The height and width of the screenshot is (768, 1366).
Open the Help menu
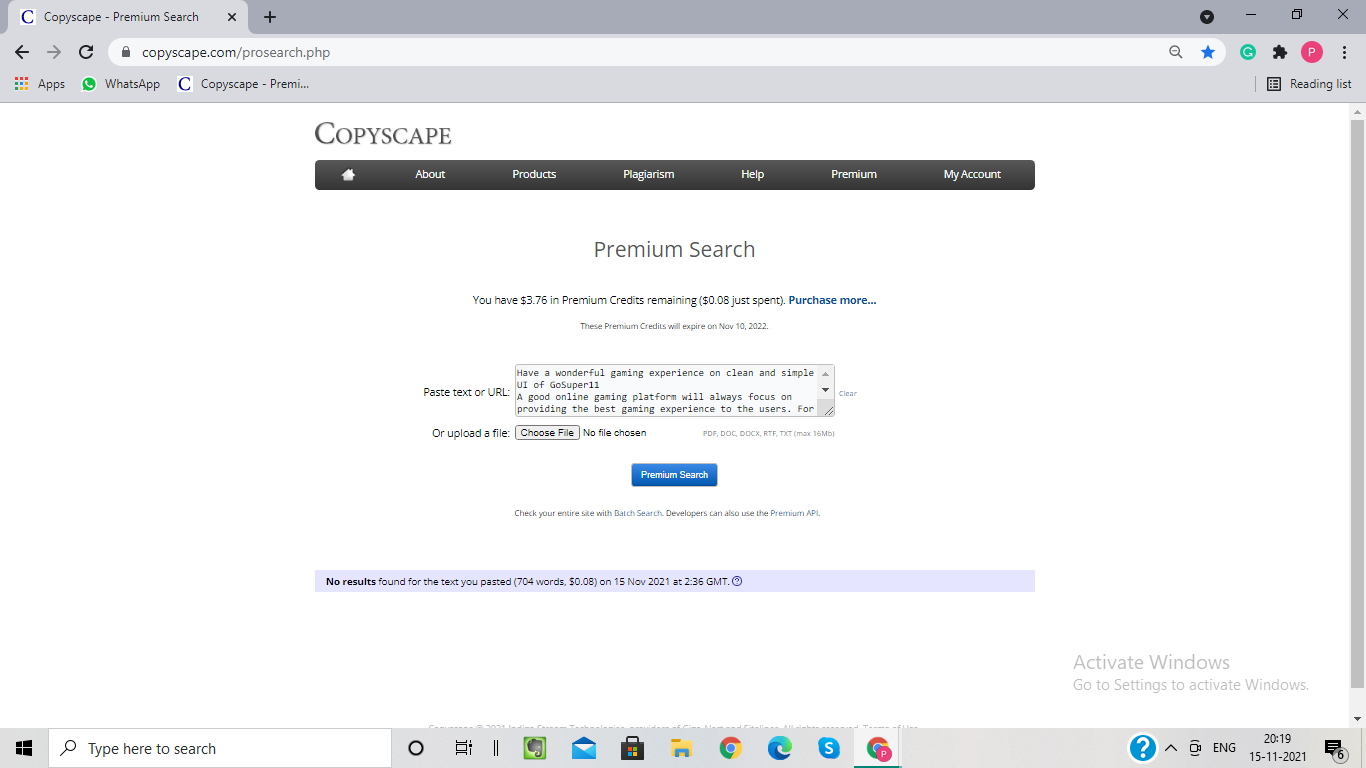point(752,174)
